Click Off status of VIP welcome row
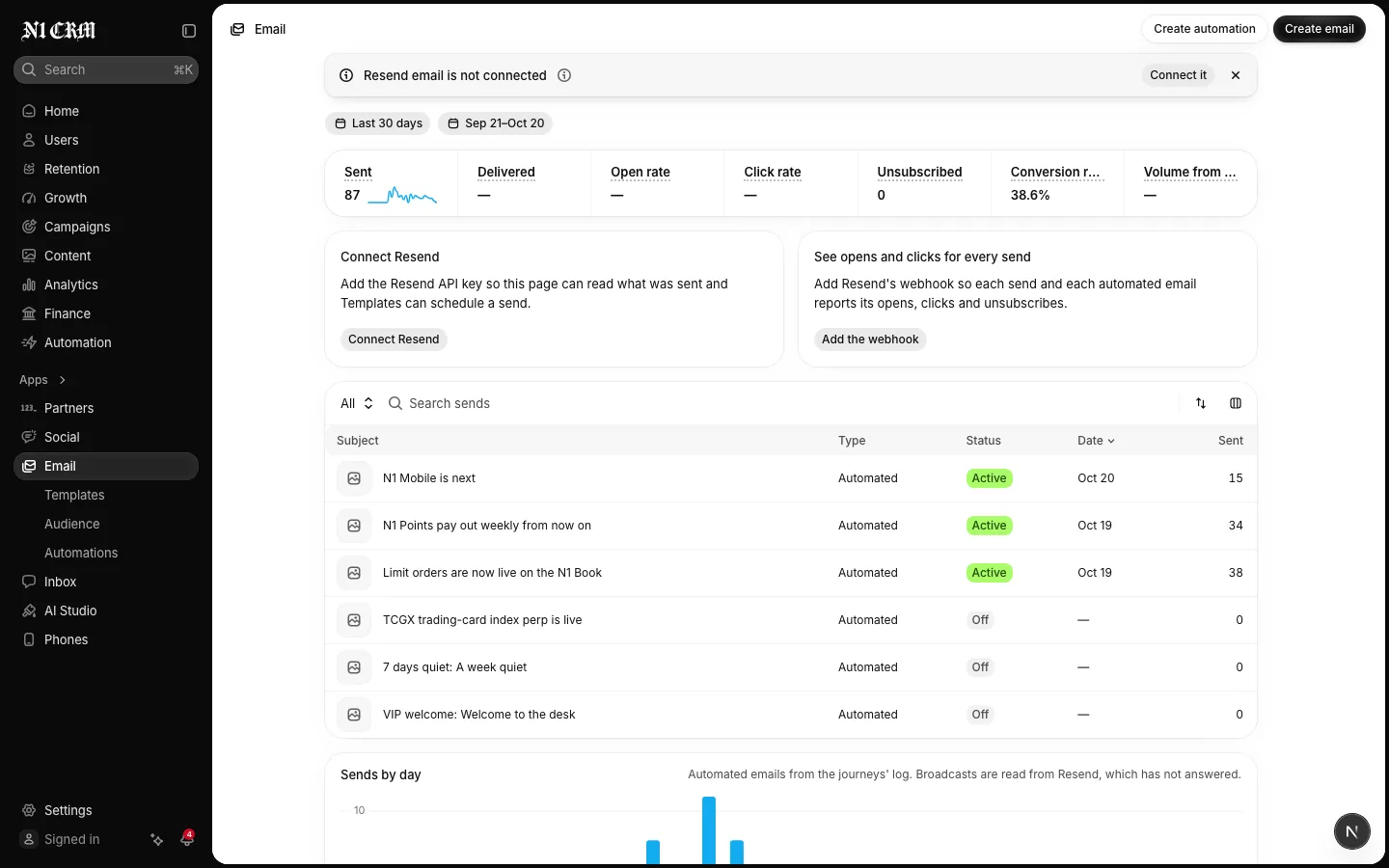The height and width of the screenshot is (868, 1389). (980, 715)
